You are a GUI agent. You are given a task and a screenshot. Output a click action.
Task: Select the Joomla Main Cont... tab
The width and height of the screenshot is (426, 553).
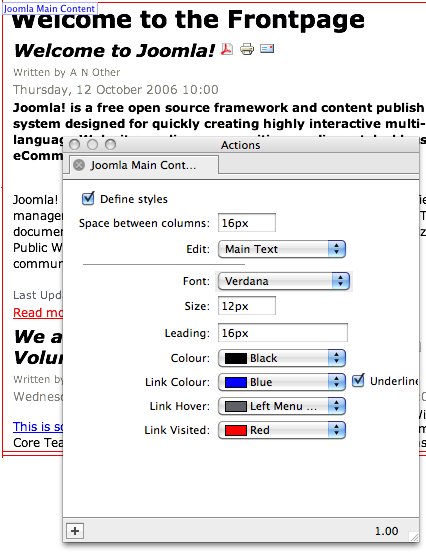coord(143,165)
